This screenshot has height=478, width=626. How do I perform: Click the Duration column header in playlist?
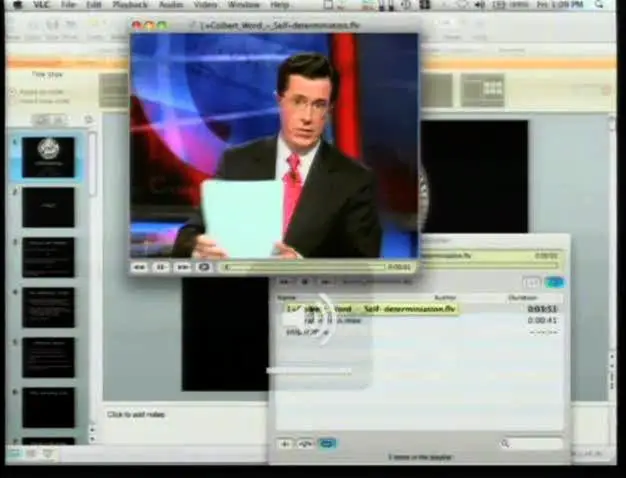(x=522, y=298)
